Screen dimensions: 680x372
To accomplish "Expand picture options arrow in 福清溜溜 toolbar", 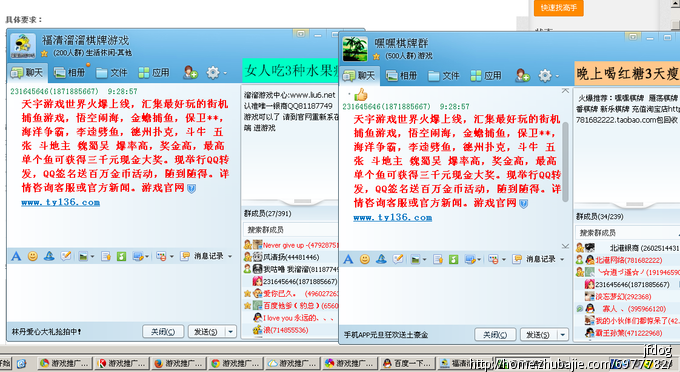I will (92, 257).
